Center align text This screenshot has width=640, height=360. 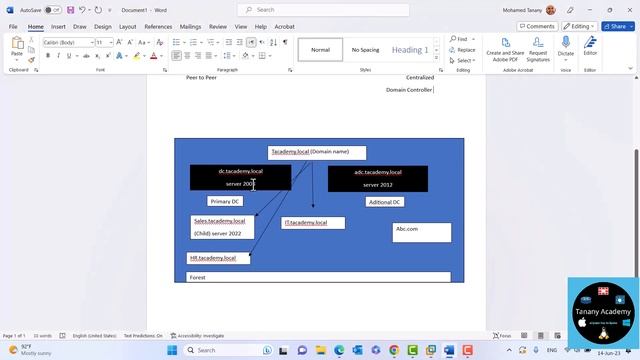click(187, 56)
